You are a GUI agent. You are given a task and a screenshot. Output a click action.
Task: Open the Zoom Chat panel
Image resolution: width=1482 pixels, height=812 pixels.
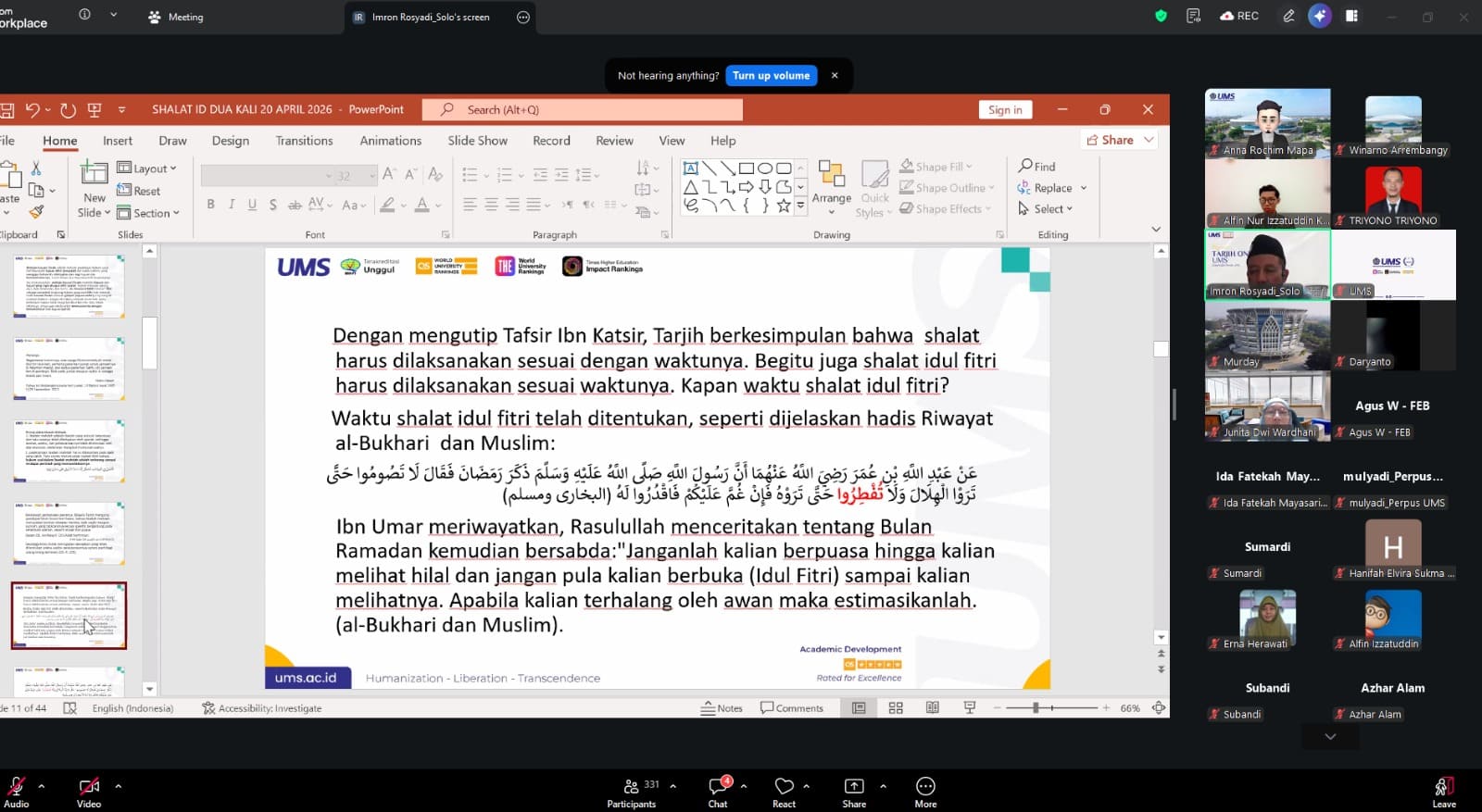718,793
